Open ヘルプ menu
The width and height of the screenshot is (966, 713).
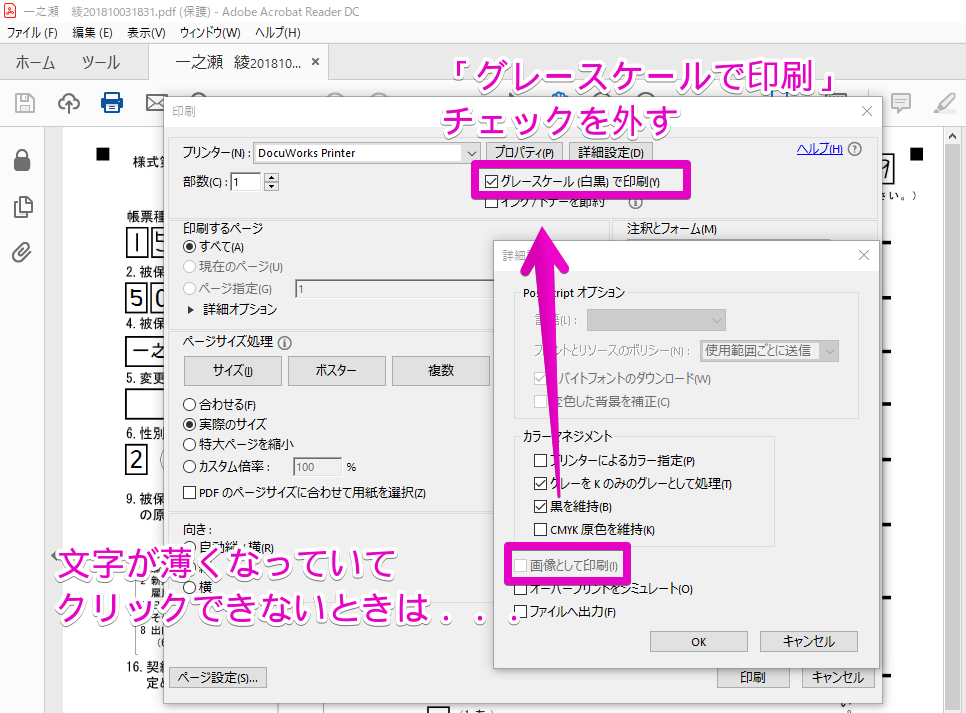point(278,33)
